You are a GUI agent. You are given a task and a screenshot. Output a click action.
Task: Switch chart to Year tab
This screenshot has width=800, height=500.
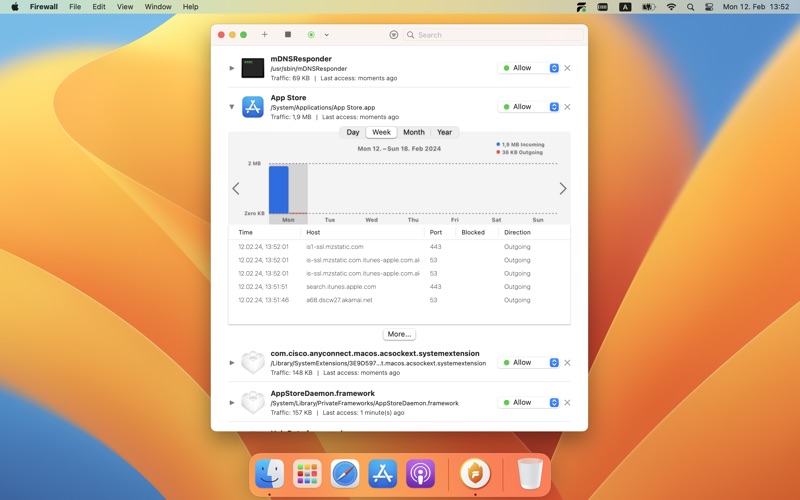click(444, 132)
